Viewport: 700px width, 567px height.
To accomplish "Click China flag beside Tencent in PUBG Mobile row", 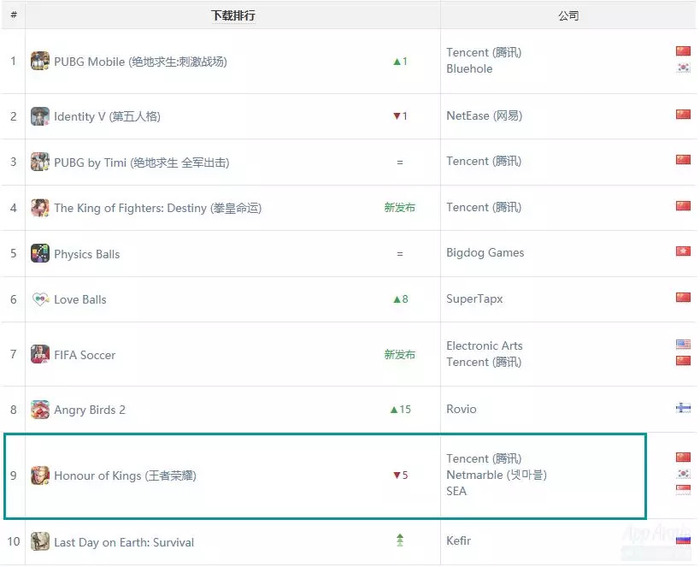I will [x=683, y=51].
